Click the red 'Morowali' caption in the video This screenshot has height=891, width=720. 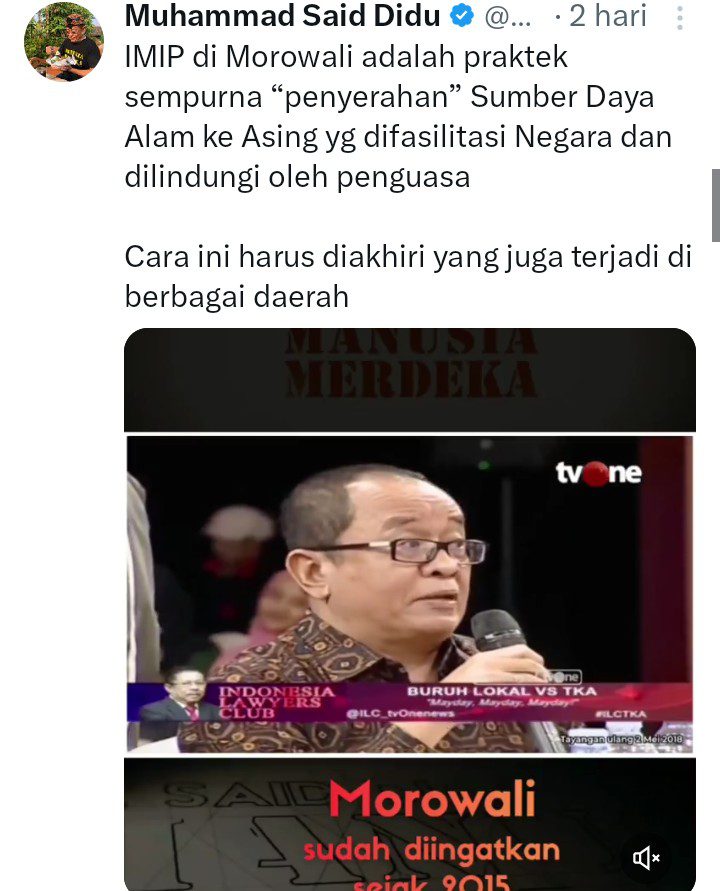coord(432,800)
